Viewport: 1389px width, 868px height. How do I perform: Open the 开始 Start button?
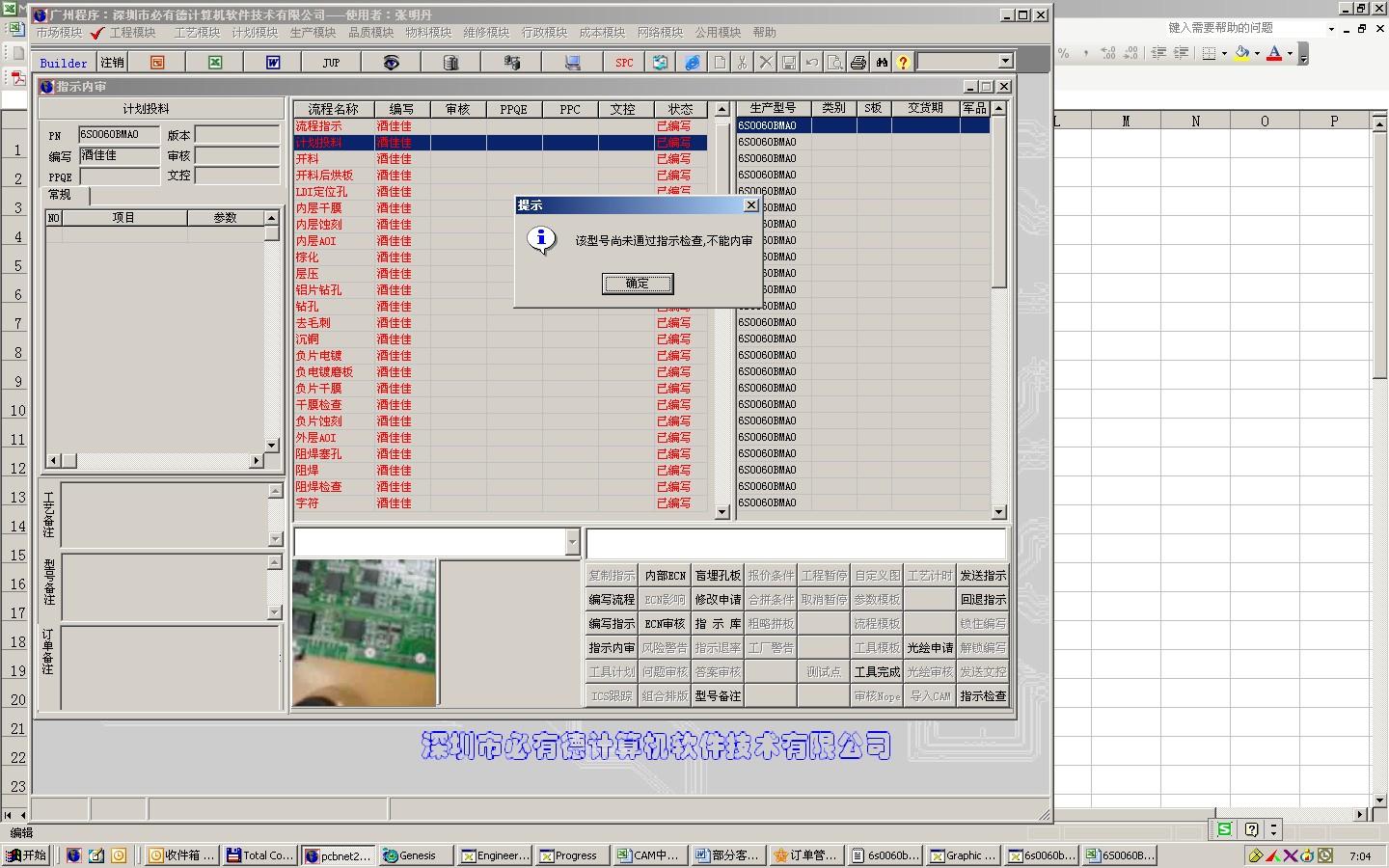(27, 855)
